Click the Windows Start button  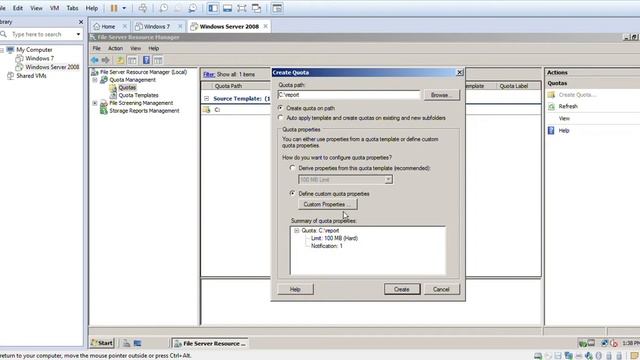102,343
